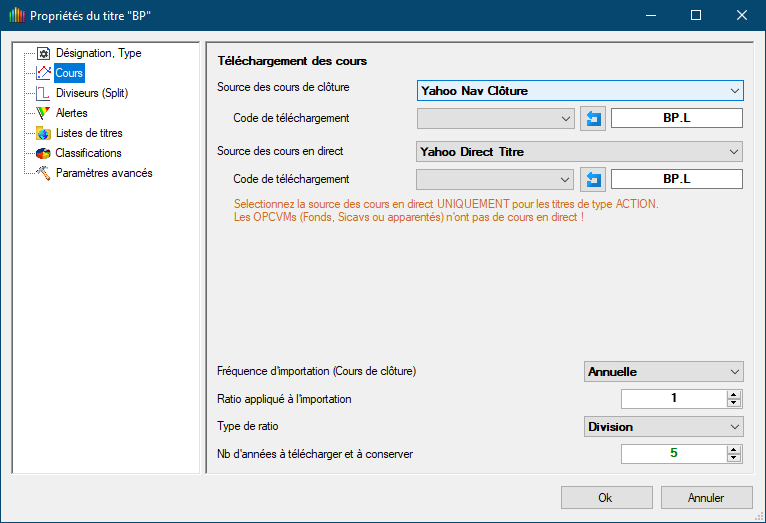Screen dimensions: 766x523
Task: Select Paramètres avancés in the sidebar
Action: [104, 173]
